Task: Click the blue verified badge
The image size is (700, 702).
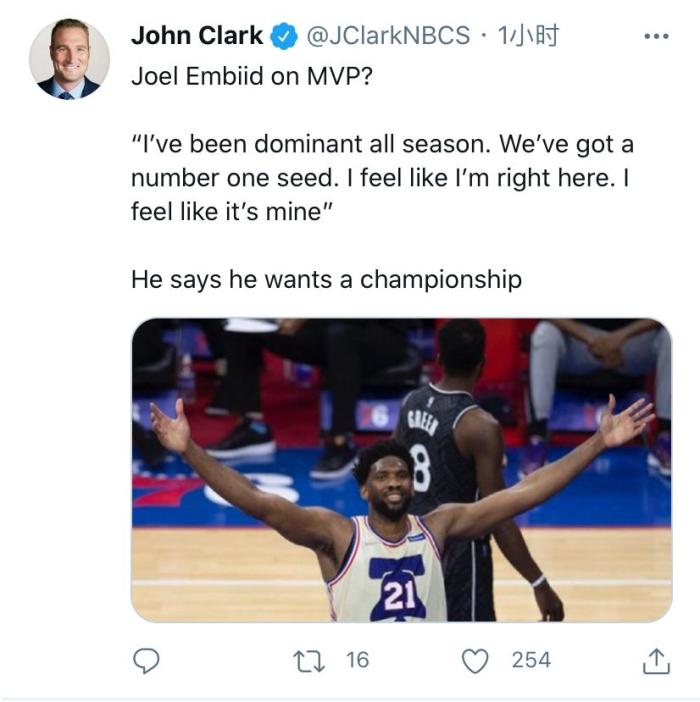Action: click(x=285, y=36)
